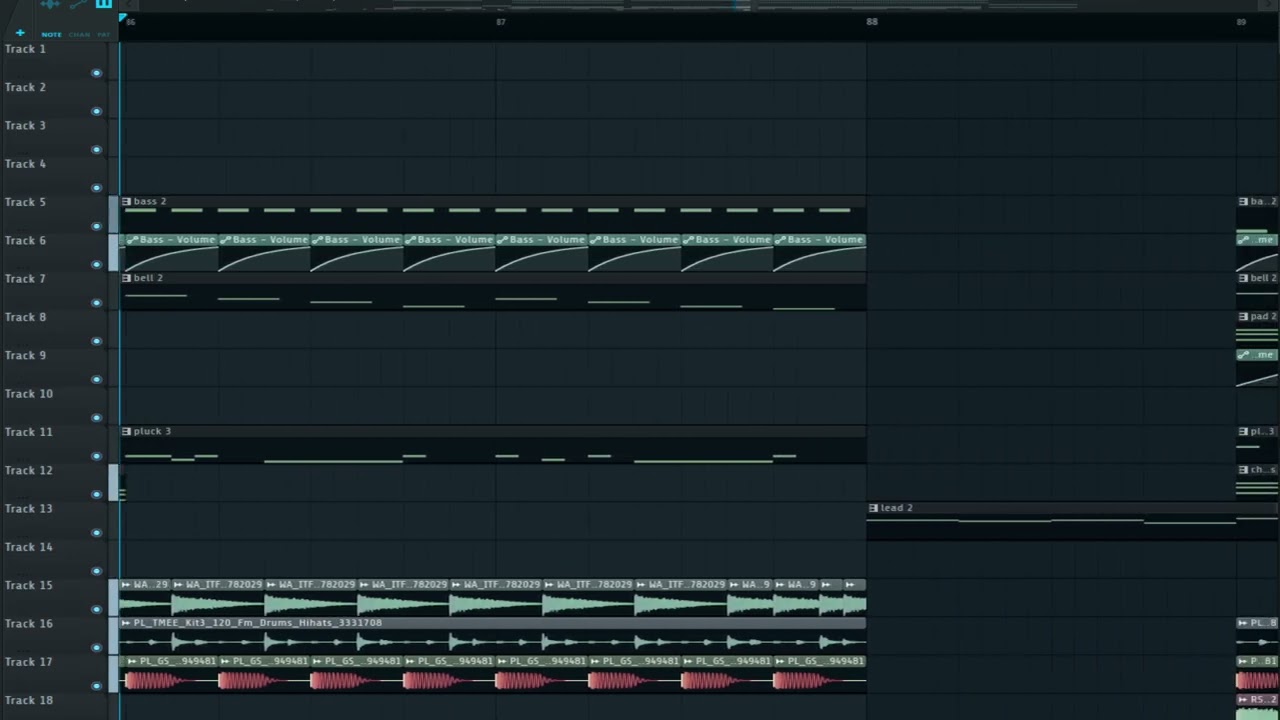This screenshot has height=720, width=1280.
Task: Toggle mute dot on Track 7
Action: point(97,303)
